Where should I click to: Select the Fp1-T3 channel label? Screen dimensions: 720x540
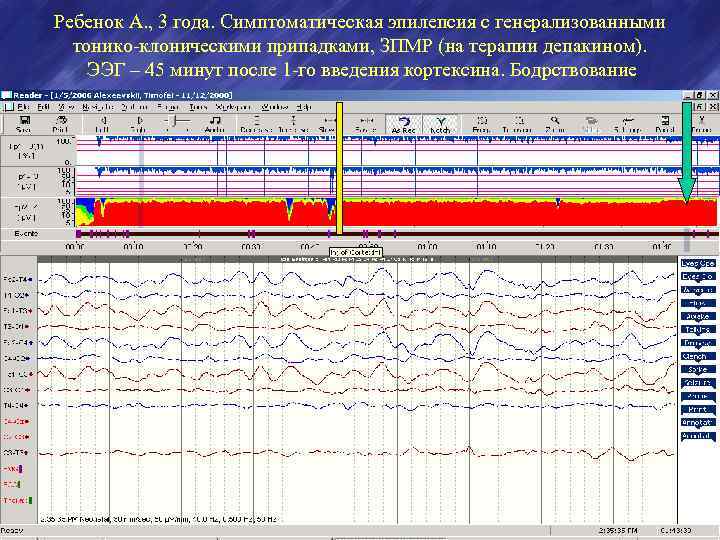(x=17, y=311)
